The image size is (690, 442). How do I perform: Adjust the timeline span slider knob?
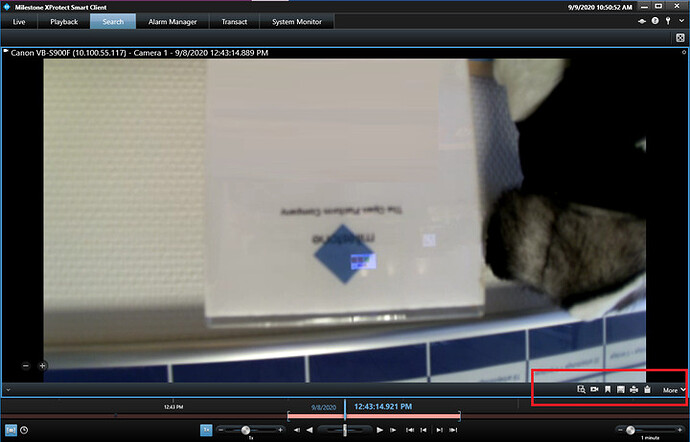(x=630, y=430)
